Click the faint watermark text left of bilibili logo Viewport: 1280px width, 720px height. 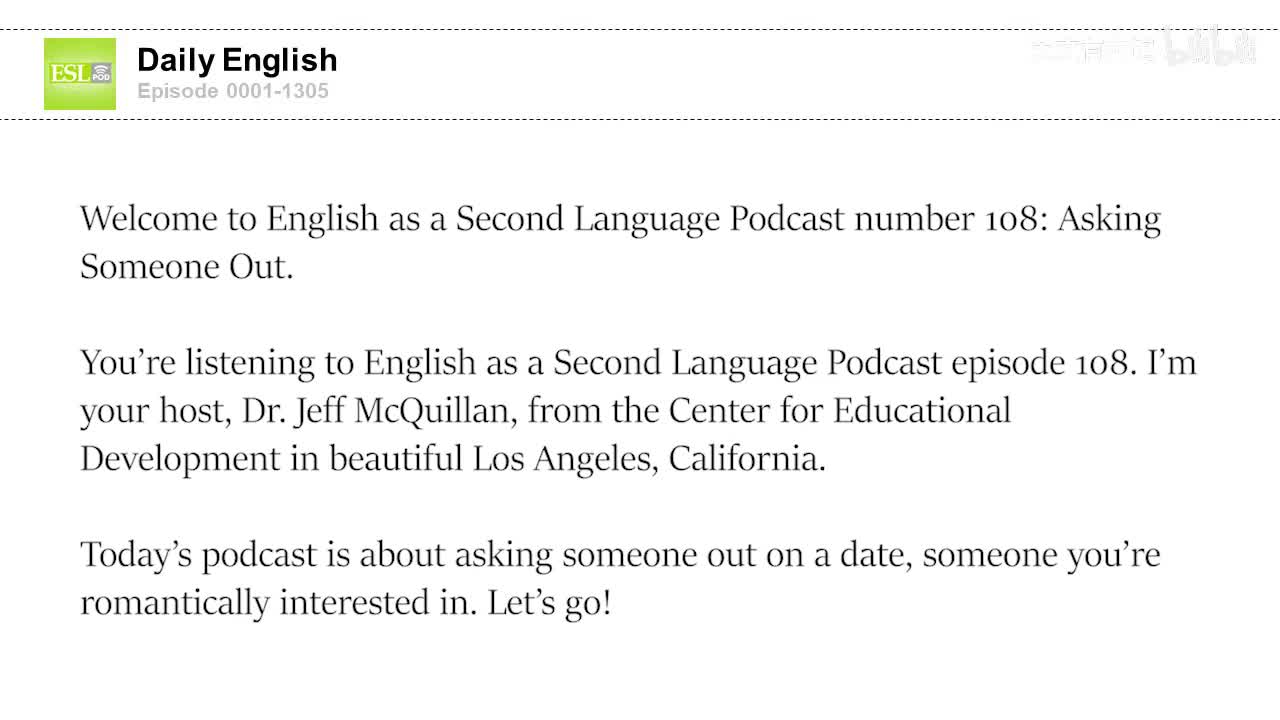tap(1092, 50)
